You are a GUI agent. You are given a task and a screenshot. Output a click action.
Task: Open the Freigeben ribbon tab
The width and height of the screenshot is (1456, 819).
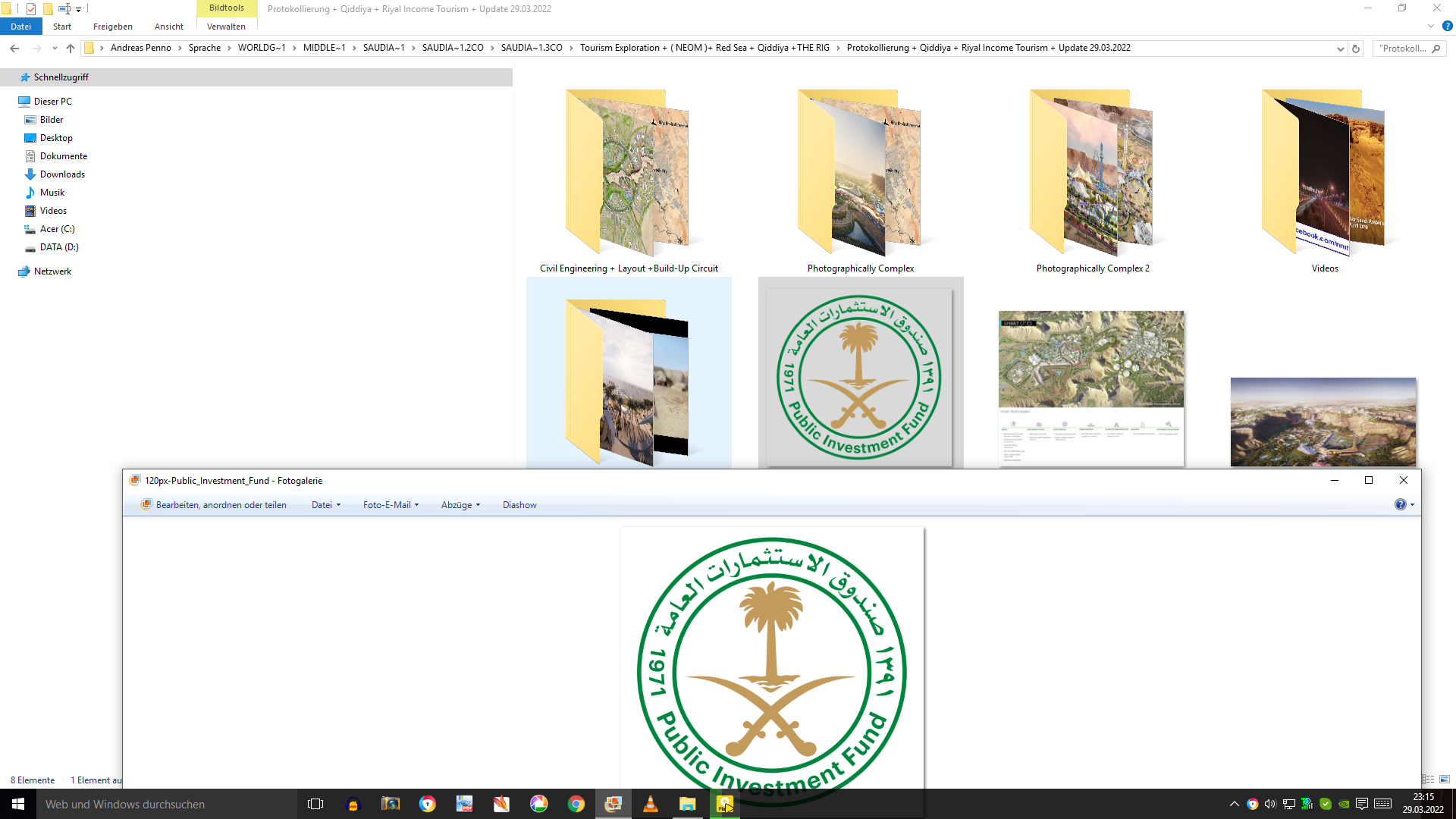coord(112,27)
